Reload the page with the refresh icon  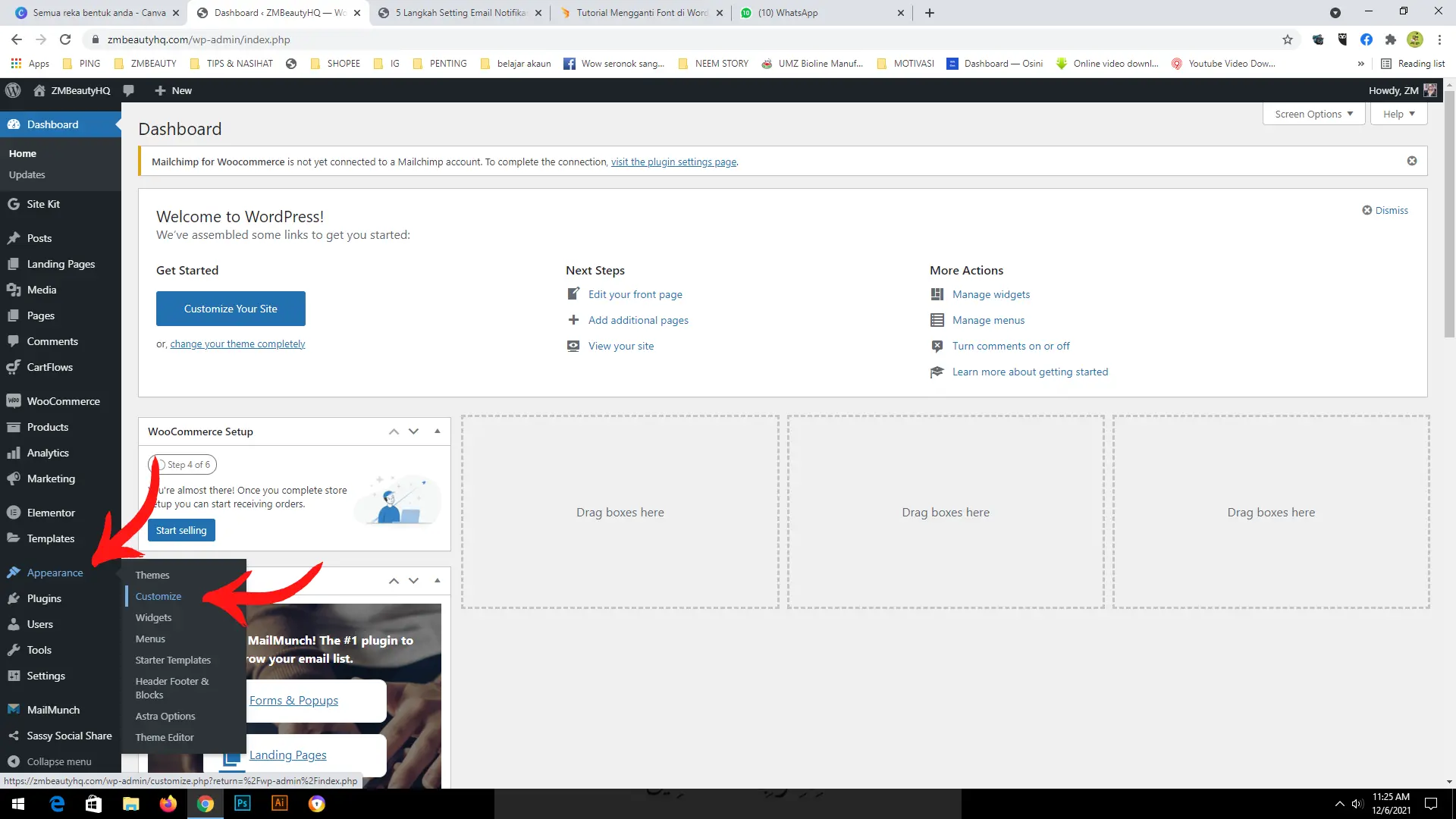(x=65, y=39)
